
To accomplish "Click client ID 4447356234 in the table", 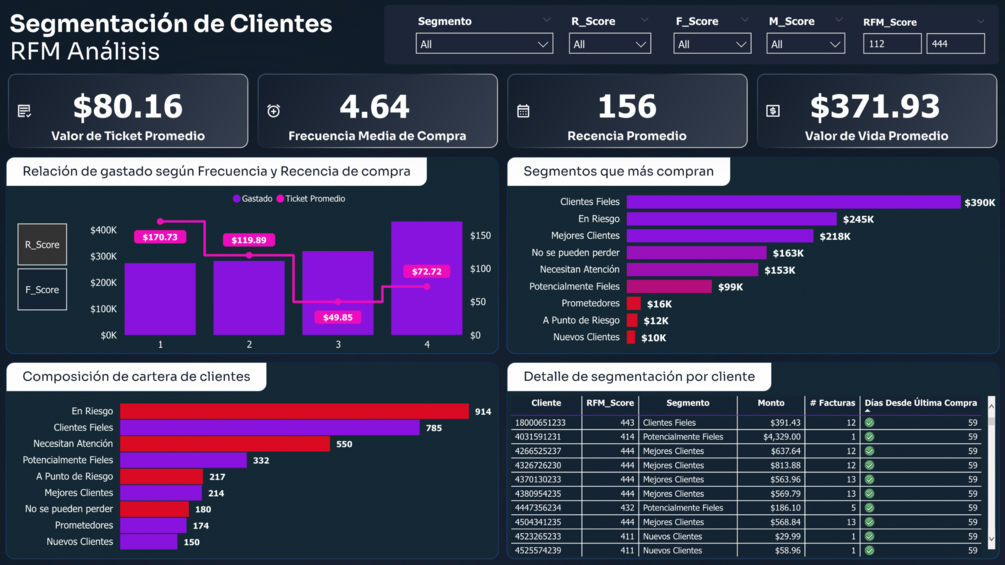I will (538, 508).
